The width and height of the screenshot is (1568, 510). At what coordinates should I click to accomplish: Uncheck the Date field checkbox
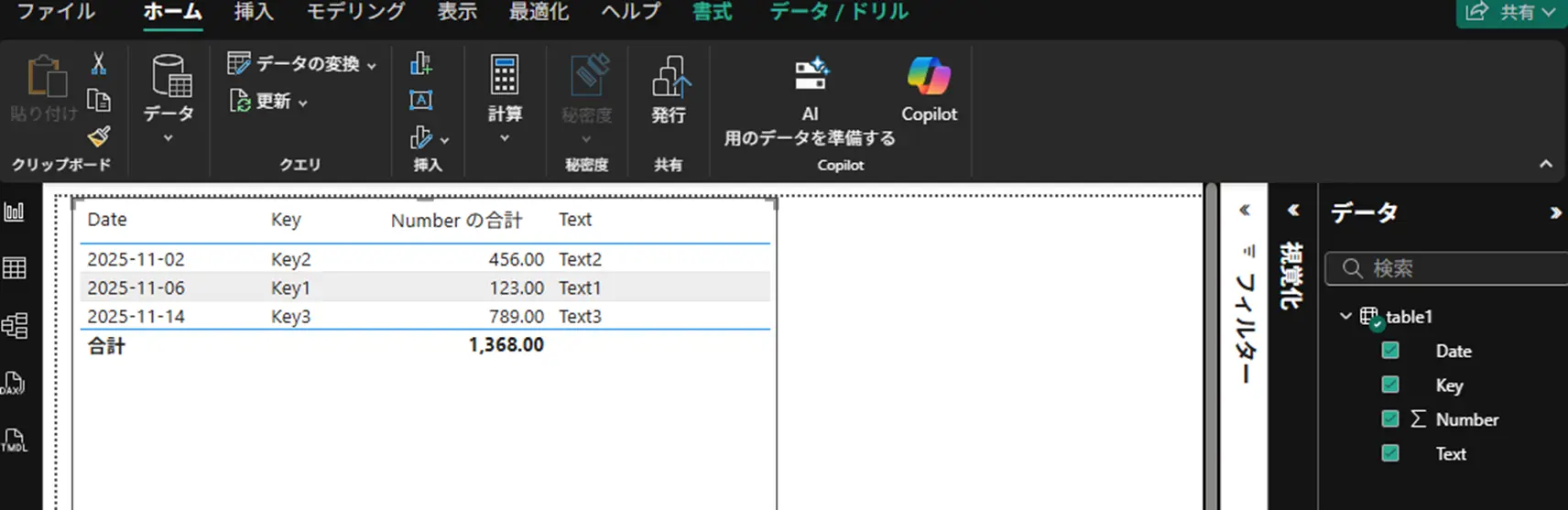pyautogui.click(x=1390, y=351)
